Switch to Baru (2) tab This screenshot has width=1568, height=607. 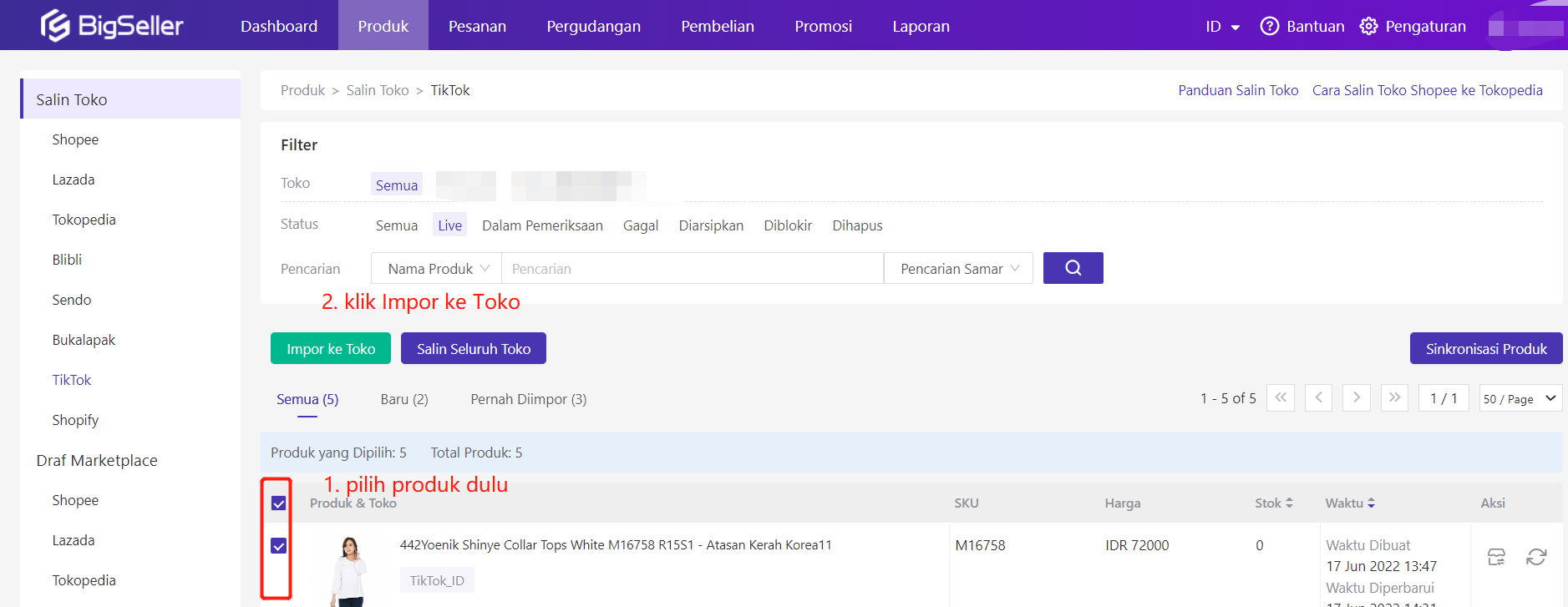(x=404, y=399)
